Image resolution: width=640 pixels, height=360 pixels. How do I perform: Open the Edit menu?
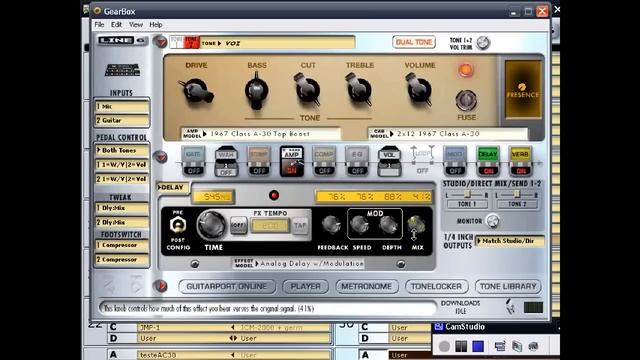pyautogui.click(x=117, y=24)
